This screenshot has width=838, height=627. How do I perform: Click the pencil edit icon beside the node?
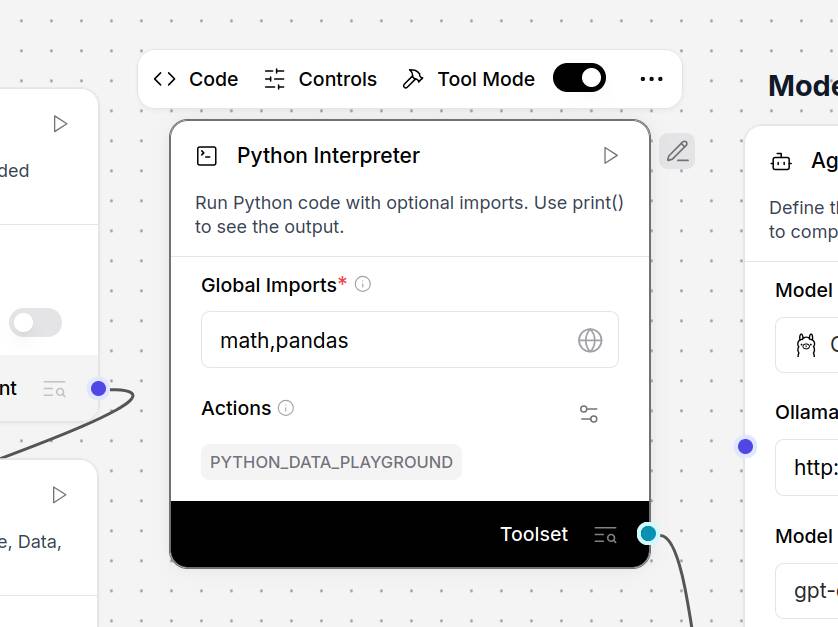click(x=677, y=152)
